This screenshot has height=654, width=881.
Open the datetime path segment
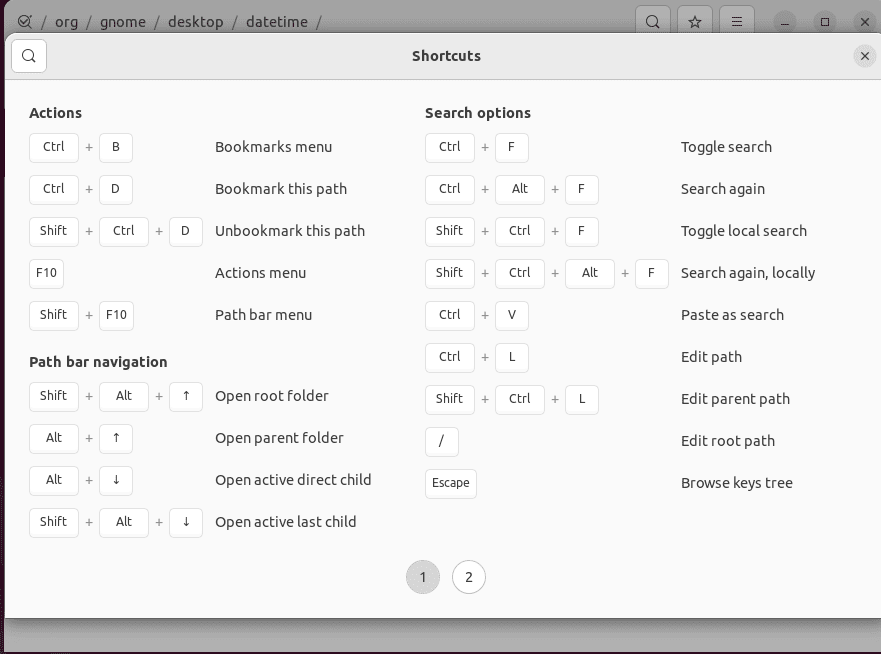click(x=277, y=21)
